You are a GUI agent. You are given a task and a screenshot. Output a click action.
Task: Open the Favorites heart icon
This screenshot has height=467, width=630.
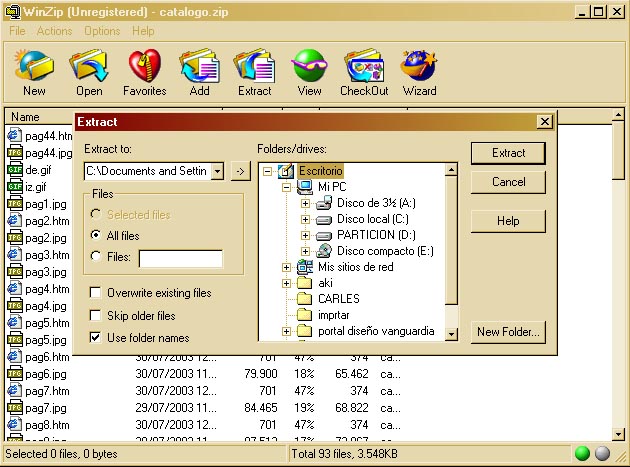coord(145,65)
